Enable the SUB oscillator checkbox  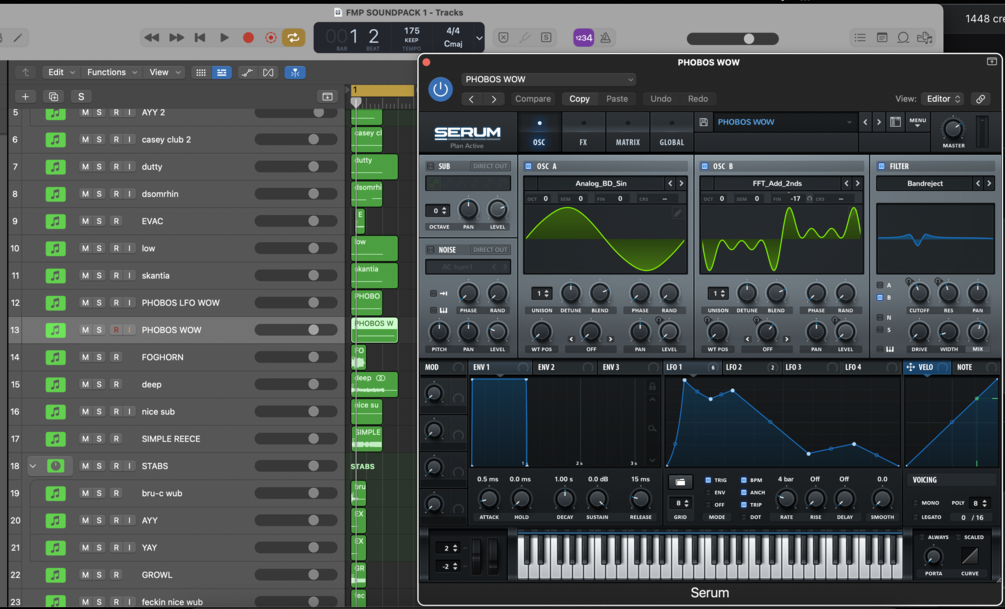coord(430,166)
